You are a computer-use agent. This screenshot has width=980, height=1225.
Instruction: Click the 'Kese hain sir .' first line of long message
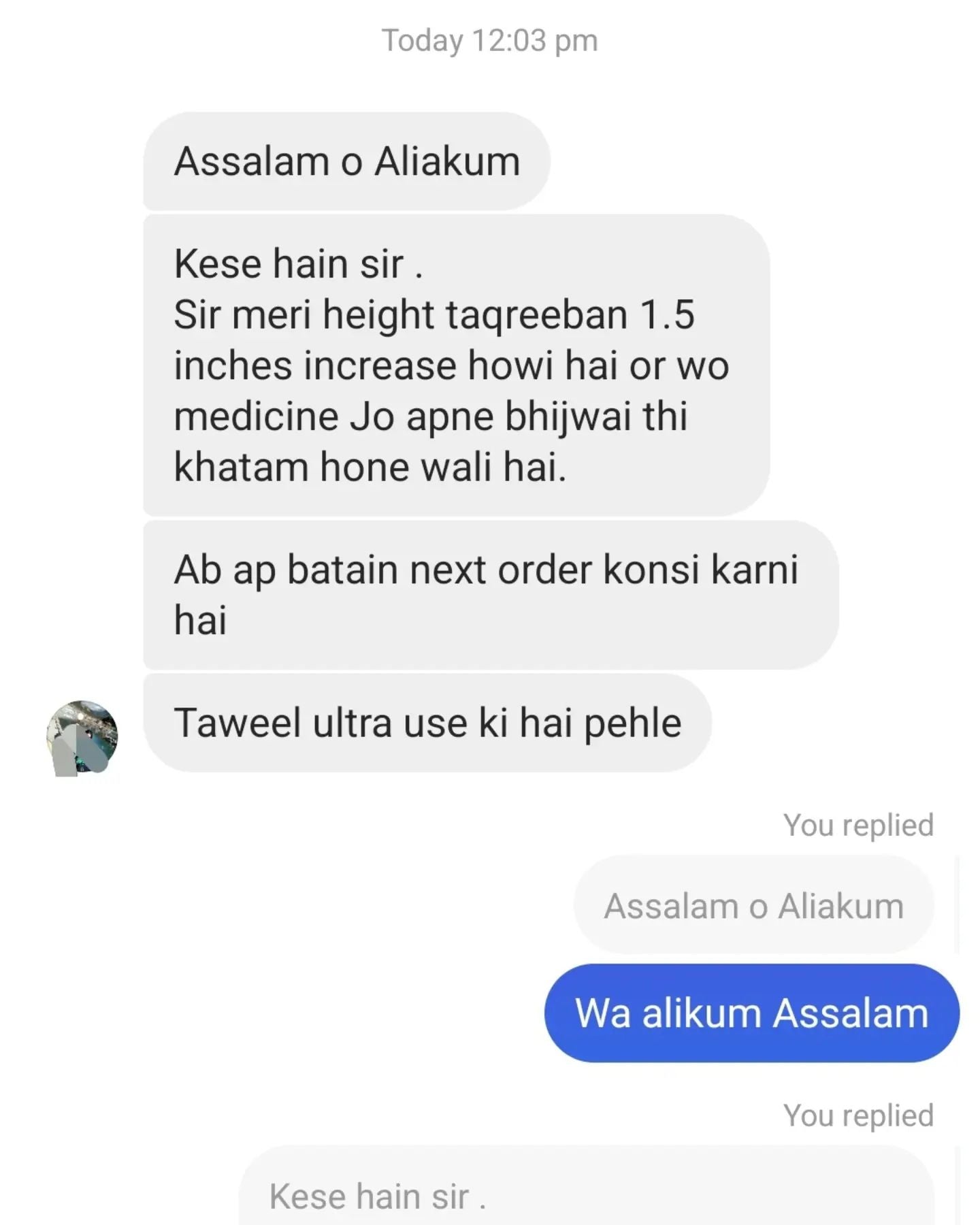pos(298,263)
